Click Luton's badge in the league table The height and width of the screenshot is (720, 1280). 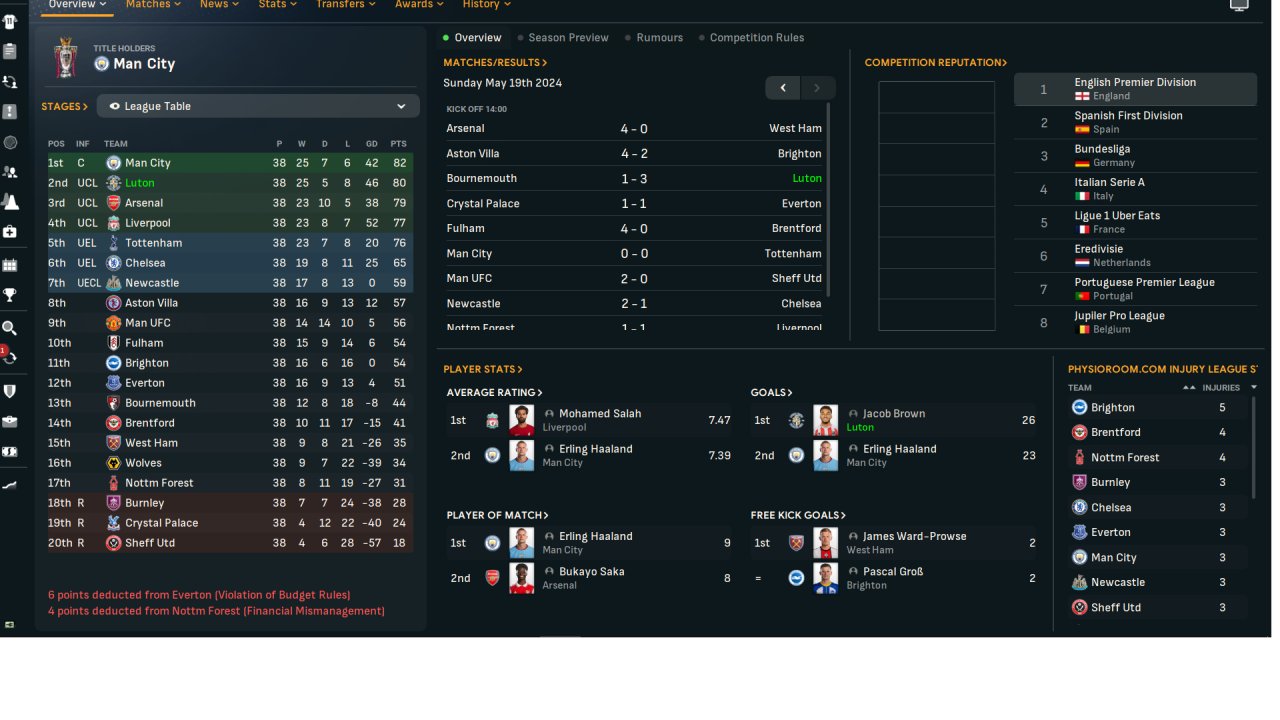(114, 183)
